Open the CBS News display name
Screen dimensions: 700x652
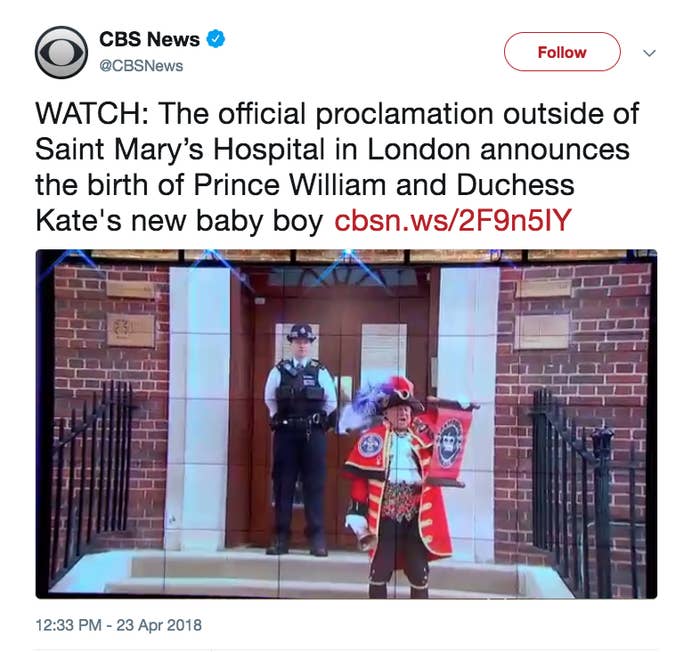149,39
